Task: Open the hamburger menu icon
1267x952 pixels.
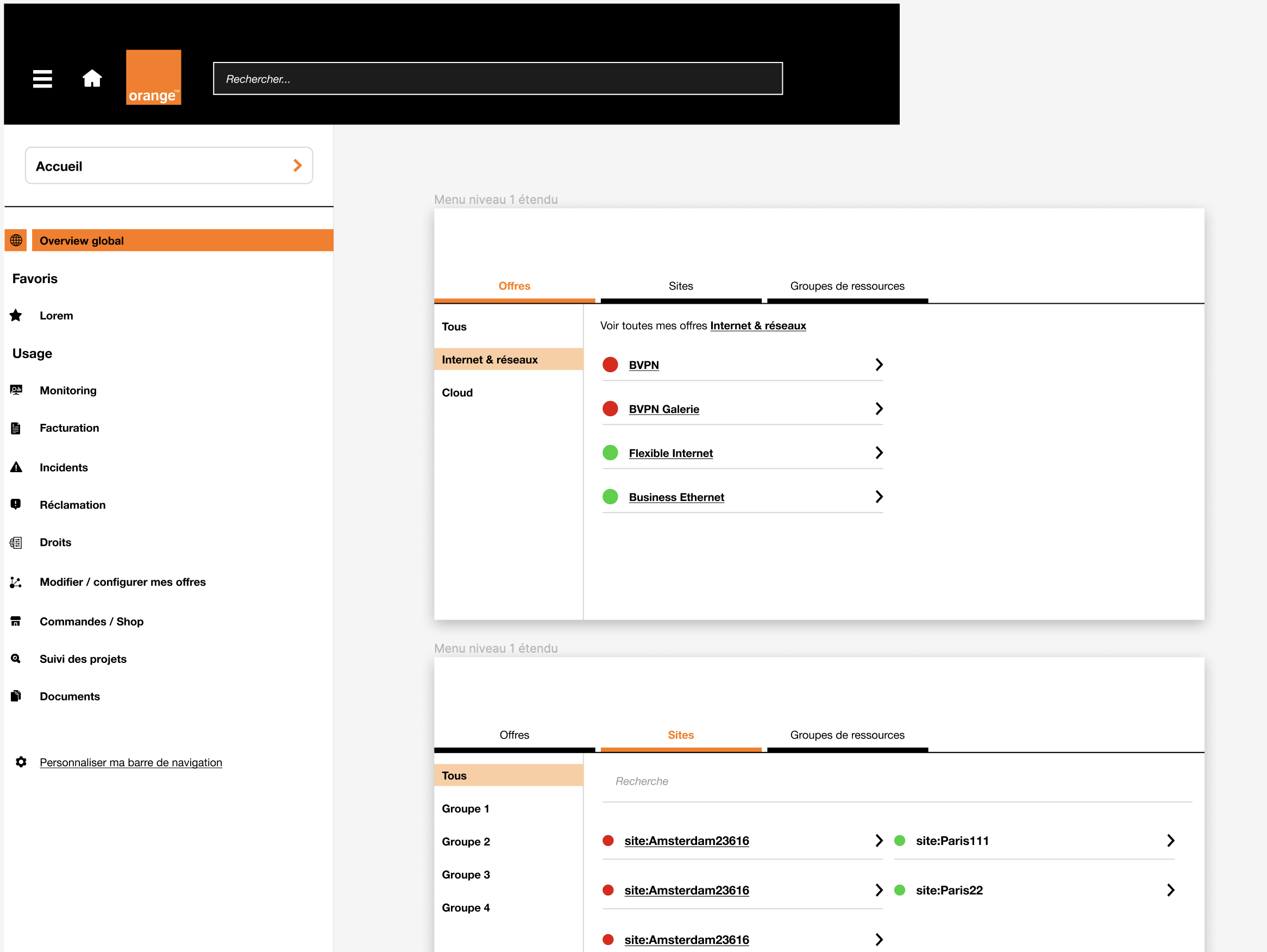Action: 42,78
